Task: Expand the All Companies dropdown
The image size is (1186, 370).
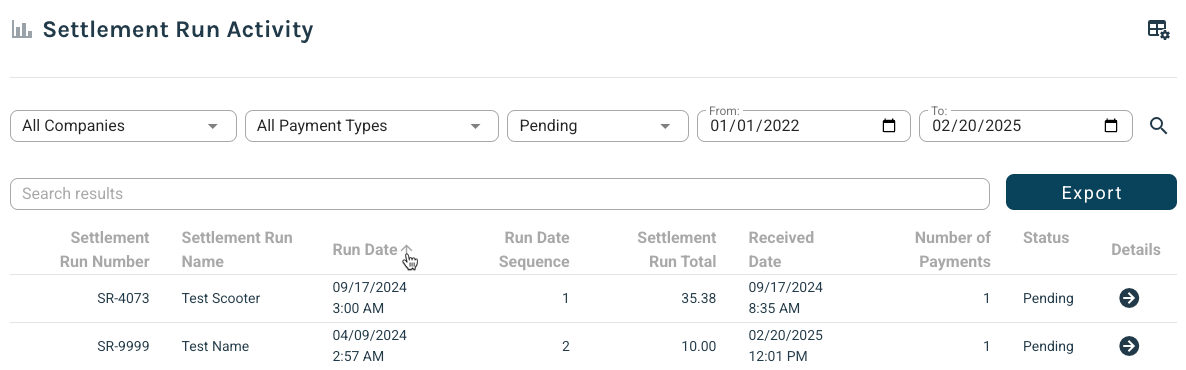Action: pyautogui.click(x=123, y=126)
